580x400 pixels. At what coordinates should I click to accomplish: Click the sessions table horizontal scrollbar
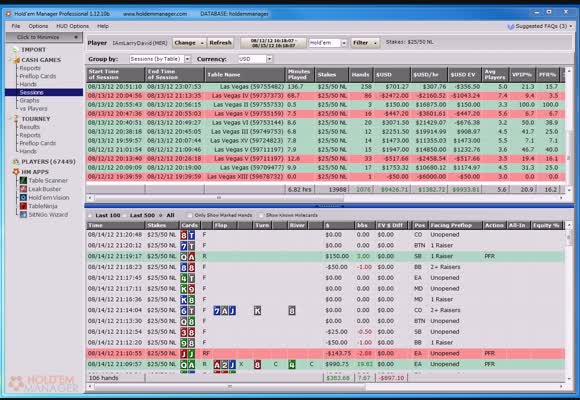[x=219, y=198]
